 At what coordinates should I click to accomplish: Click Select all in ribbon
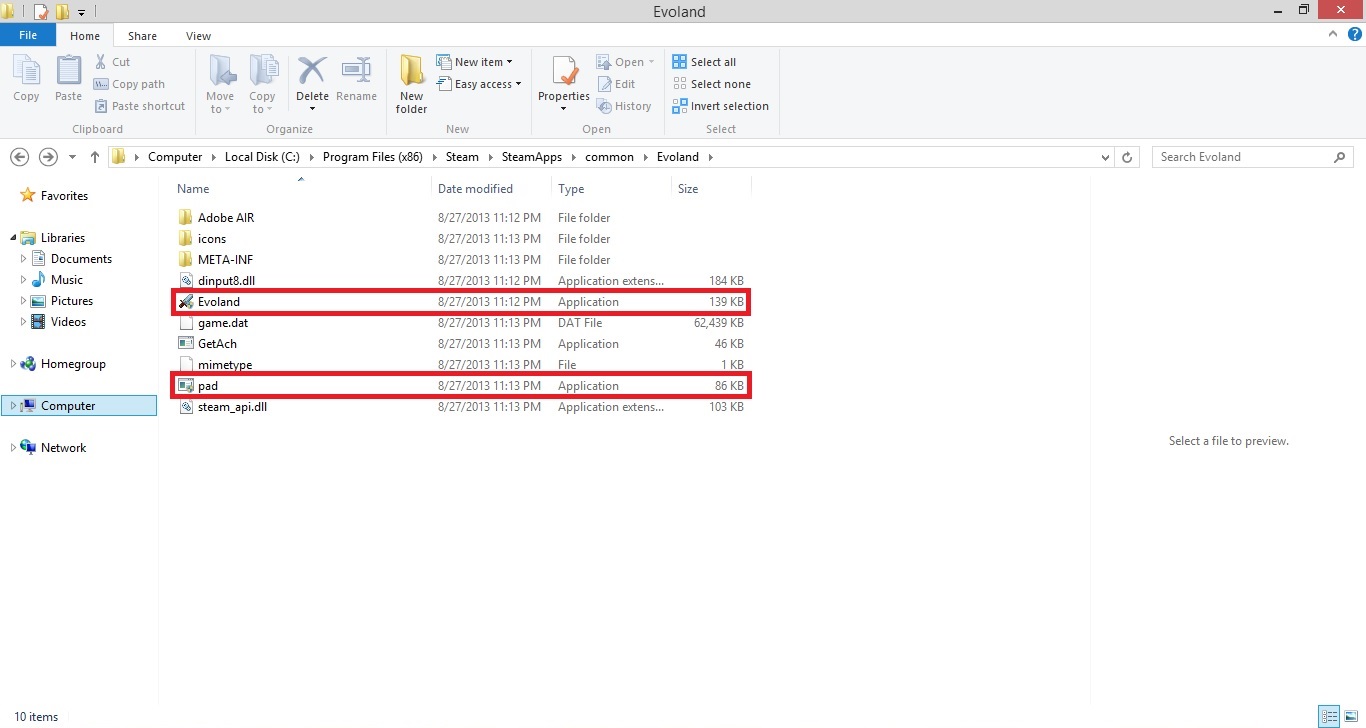(704, 62)
